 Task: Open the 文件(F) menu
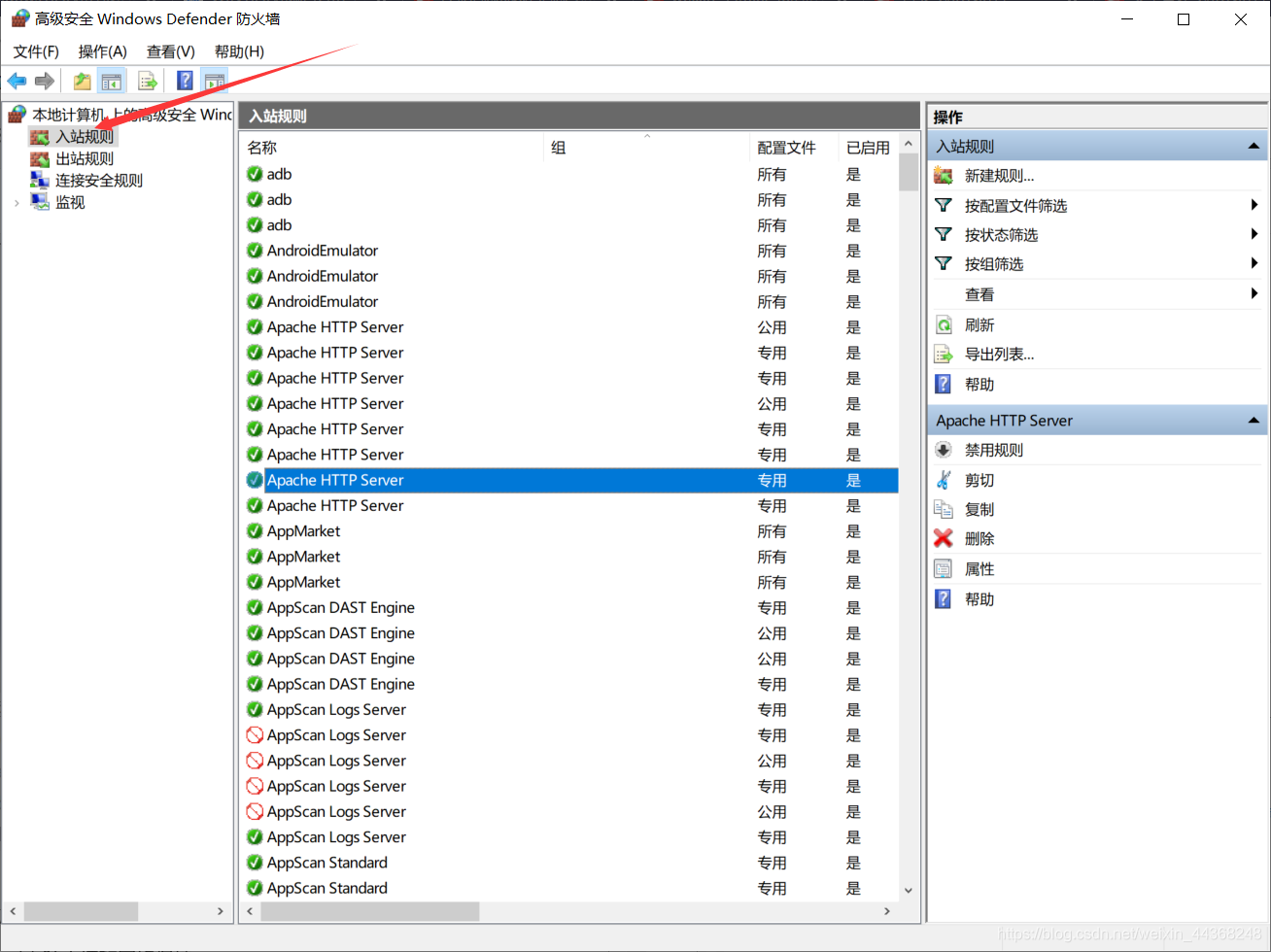click(x=36, y=51)
